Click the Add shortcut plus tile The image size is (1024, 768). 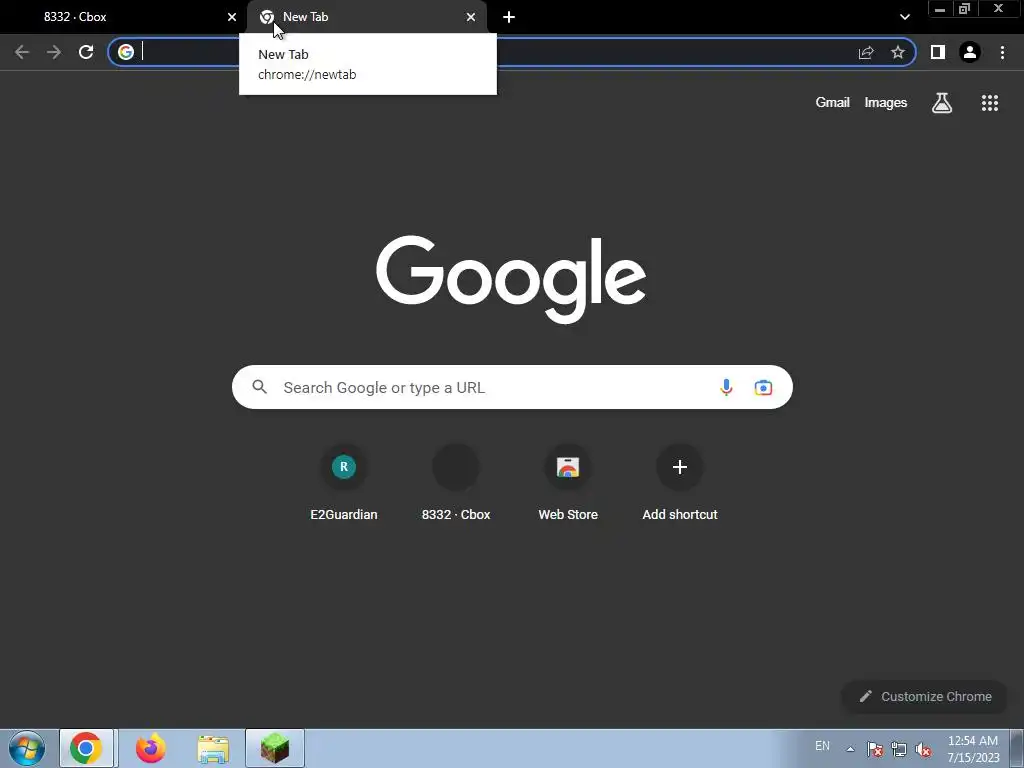click(x=680, y=482)
